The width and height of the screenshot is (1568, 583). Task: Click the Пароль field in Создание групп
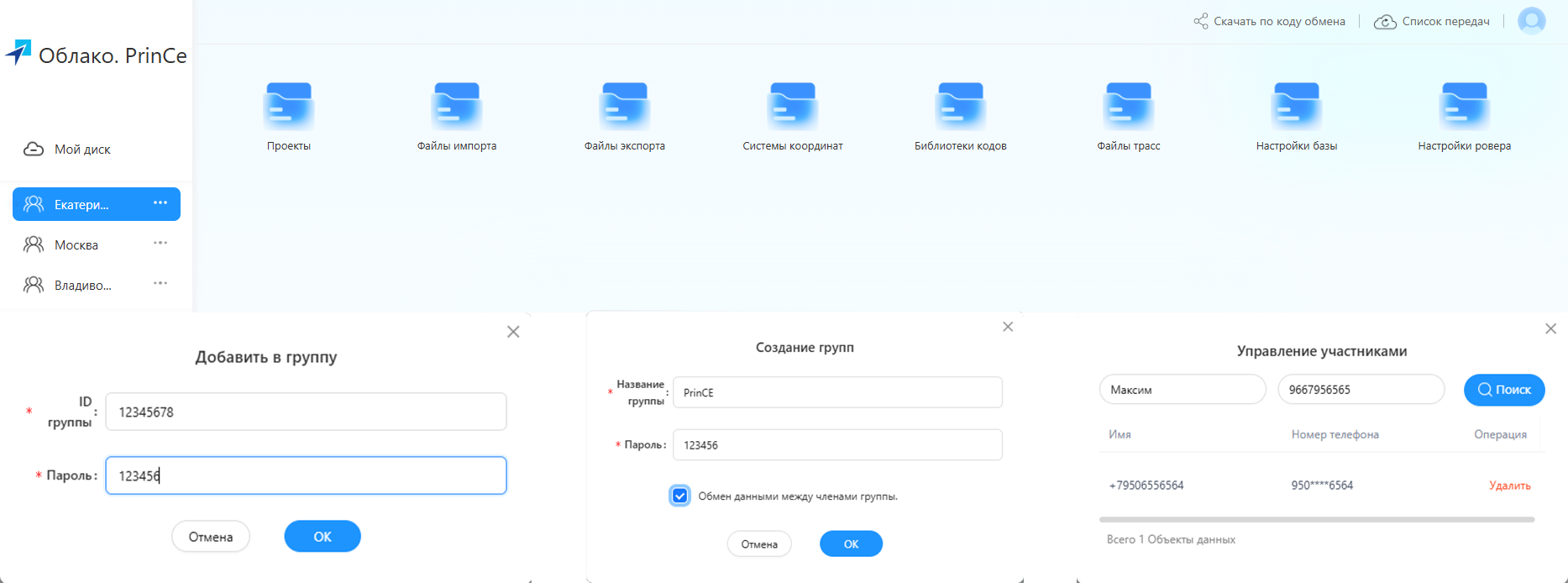point(837,444)
